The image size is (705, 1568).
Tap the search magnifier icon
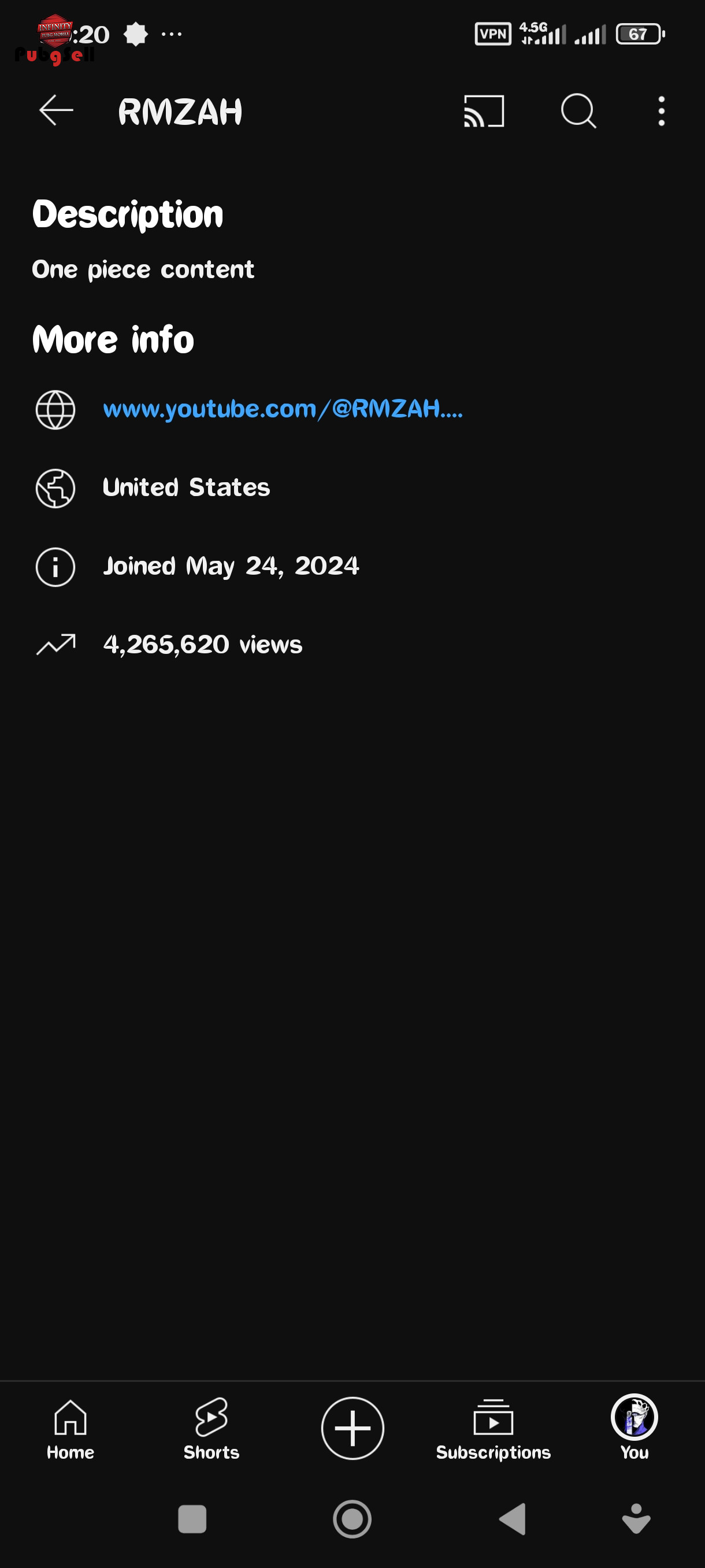tap(578, 111)
